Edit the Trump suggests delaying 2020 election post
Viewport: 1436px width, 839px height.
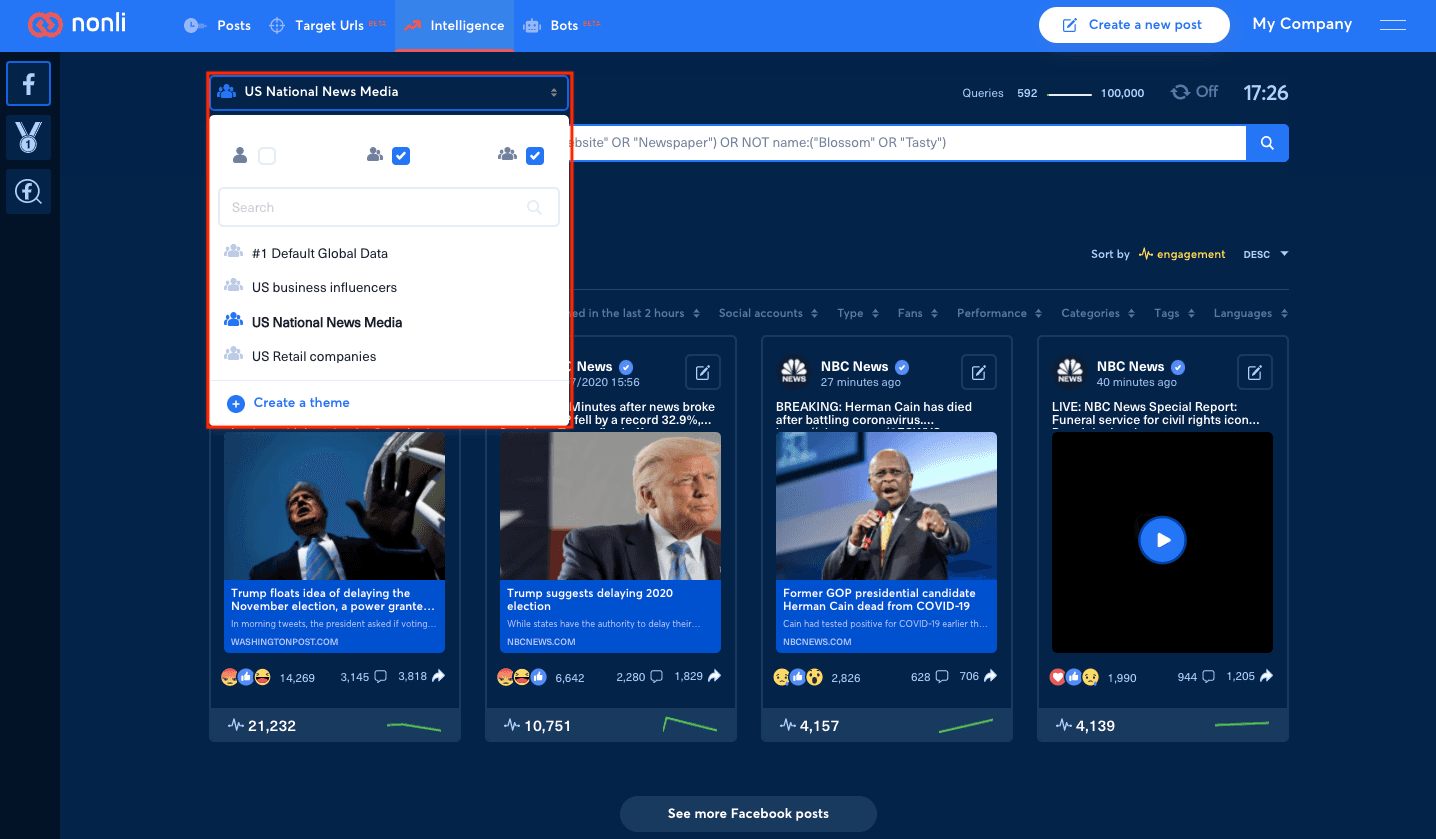[x=703, y=373]
